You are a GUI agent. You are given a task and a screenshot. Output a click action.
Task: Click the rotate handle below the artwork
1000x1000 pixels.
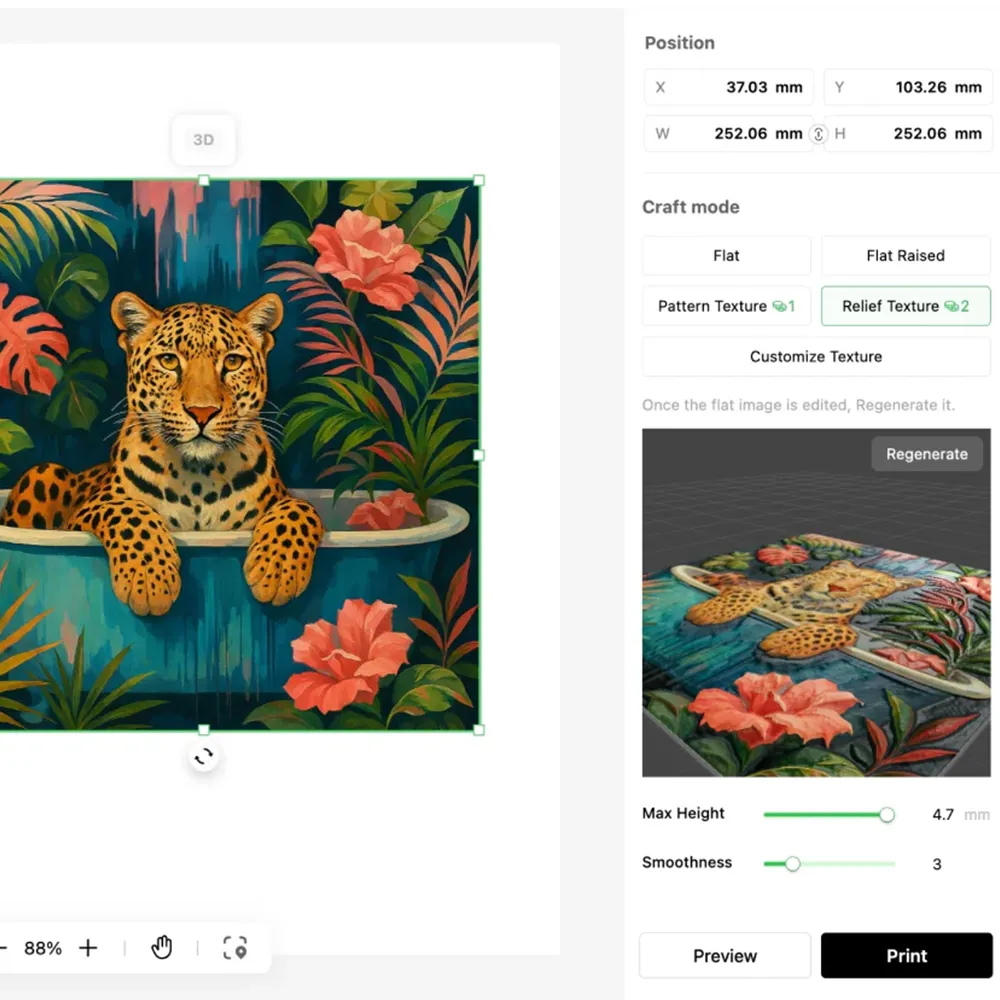point(204,757)
